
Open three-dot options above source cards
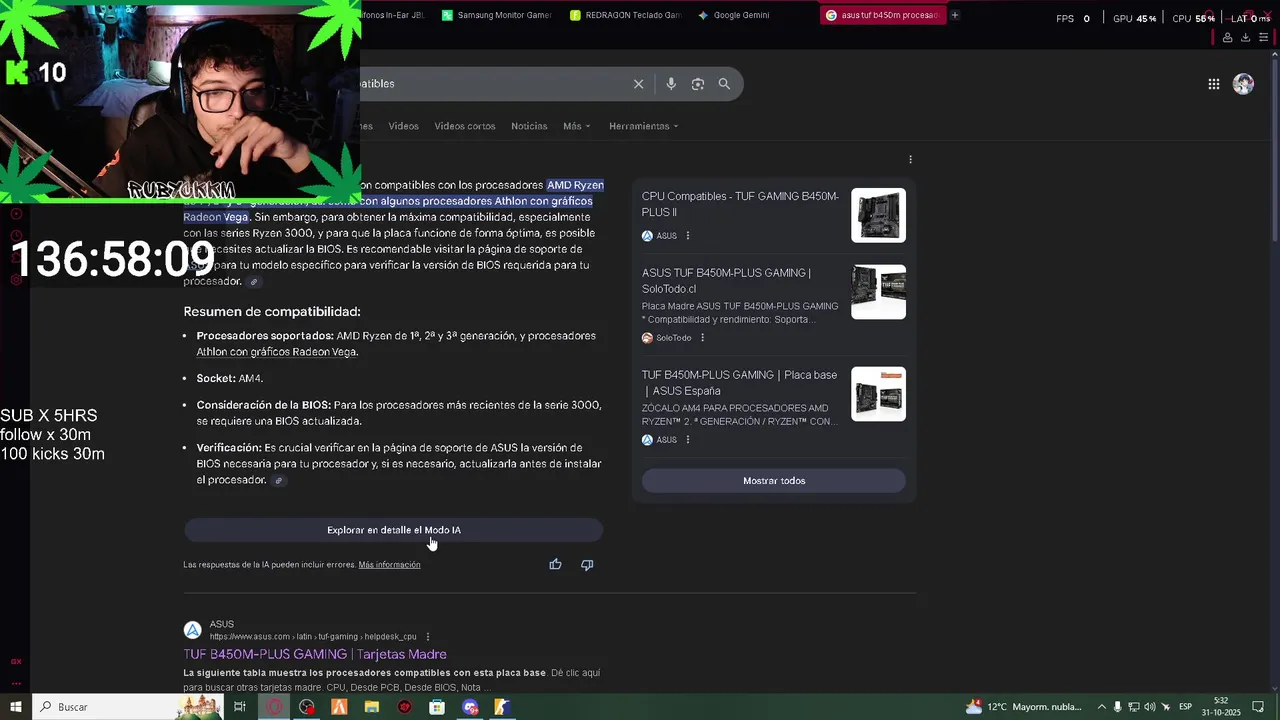click(x=910, y=159)
